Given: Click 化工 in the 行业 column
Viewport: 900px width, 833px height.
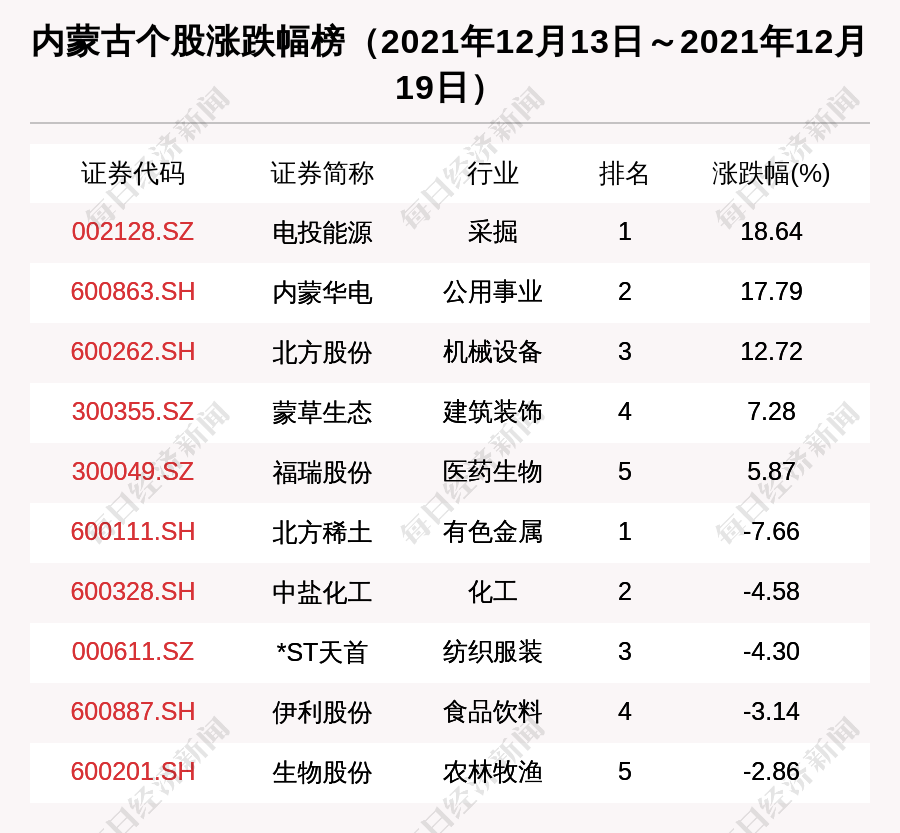Looking at the screenshot, I should pos(492,592).
